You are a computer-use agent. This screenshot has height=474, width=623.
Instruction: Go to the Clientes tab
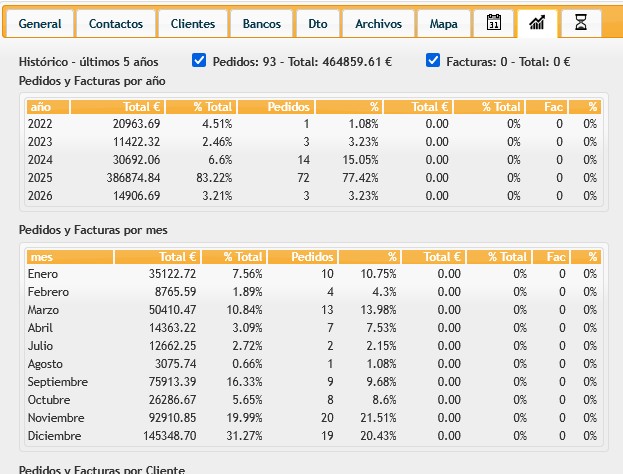point(193,23)
